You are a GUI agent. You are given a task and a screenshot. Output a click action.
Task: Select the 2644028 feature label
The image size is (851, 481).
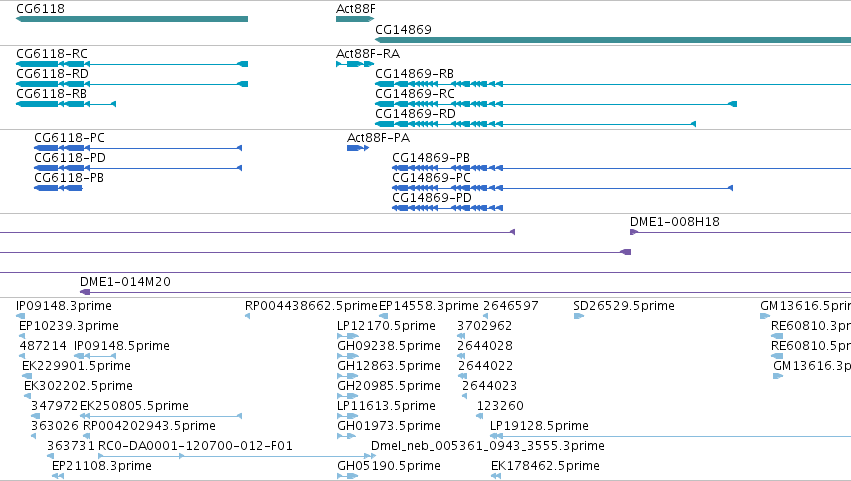click(x=485, y=346)
